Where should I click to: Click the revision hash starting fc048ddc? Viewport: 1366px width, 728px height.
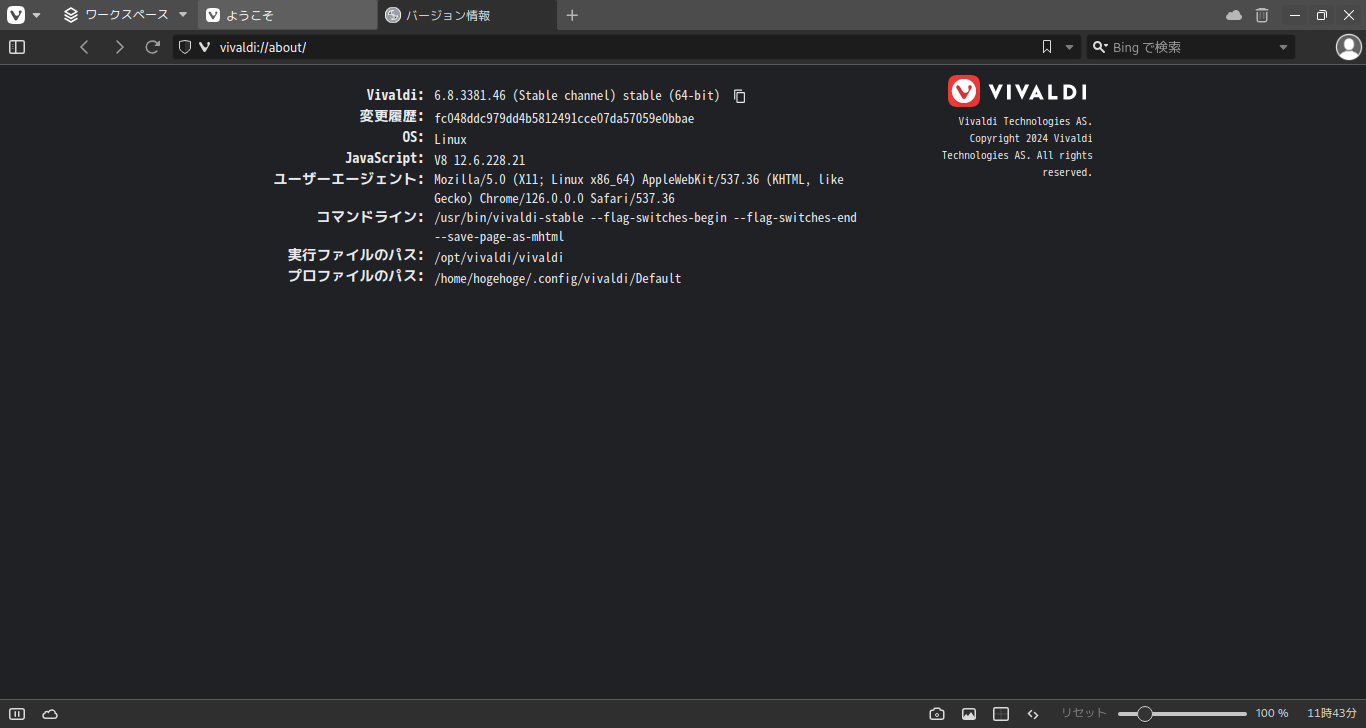(564, 118)
